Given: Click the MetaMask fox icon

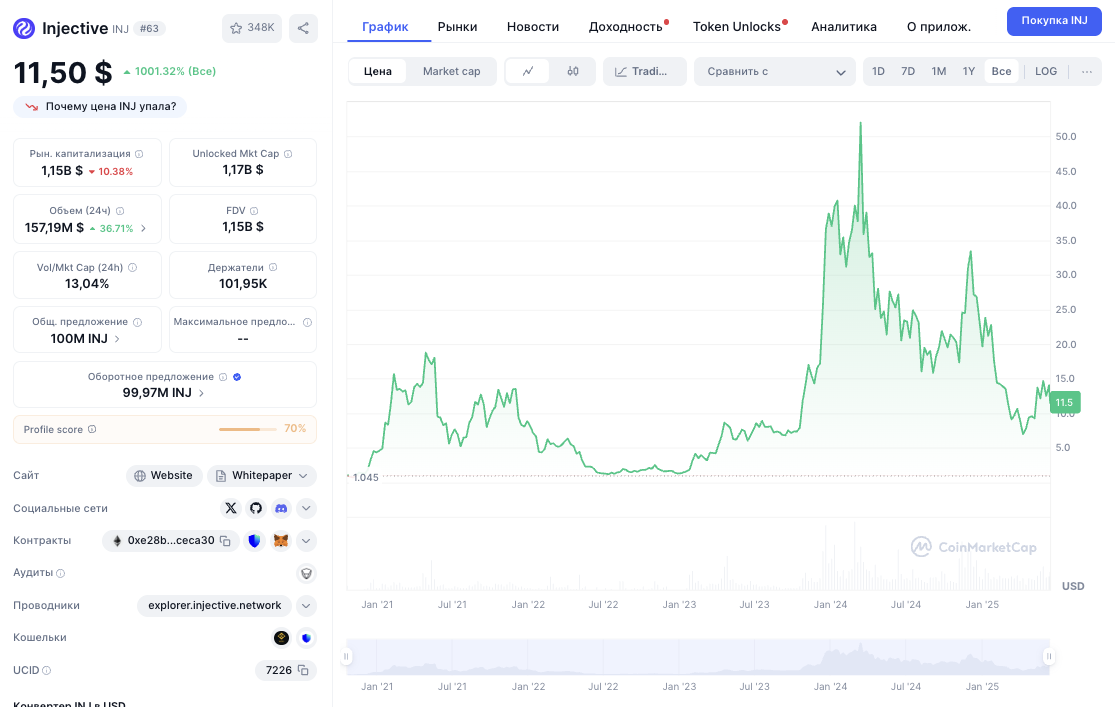Looking at the screenshot, I should [x=282, y=541].
